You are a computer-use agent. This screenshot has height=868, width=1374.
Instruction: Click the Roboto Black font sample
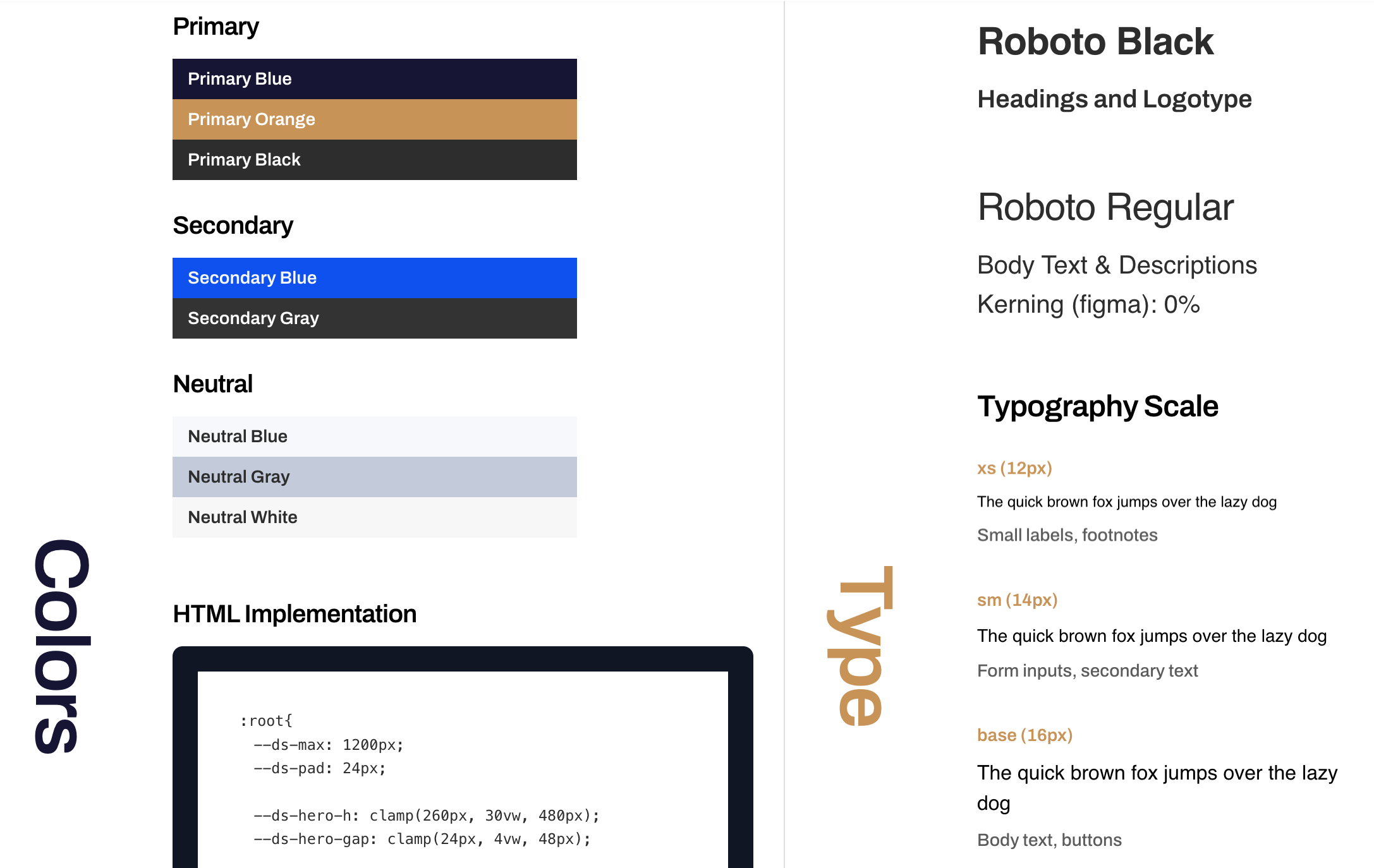click(1095, 41)
